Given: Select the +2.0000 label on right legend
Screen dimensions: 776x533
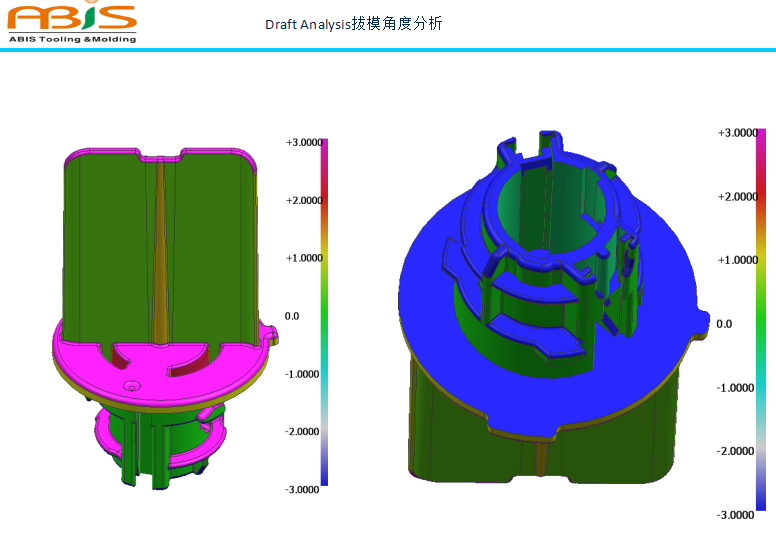Looking at the screenshot, I should click(738, 196).
